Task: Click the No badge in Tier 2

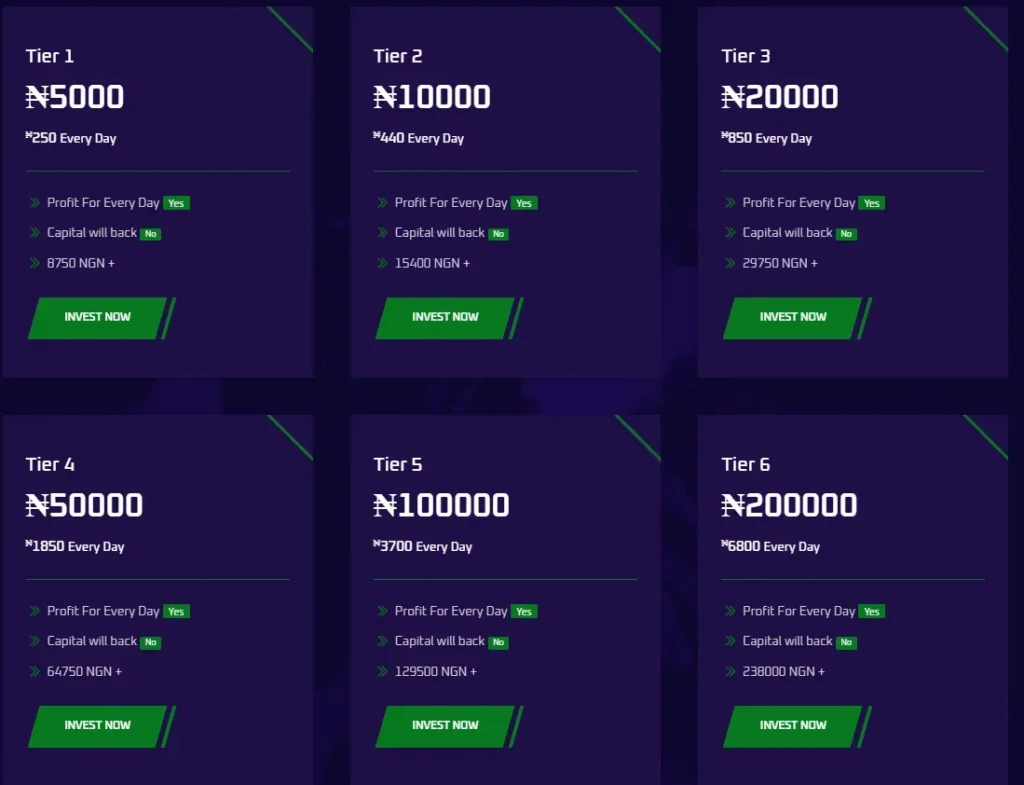Action: tap(498, 234)
